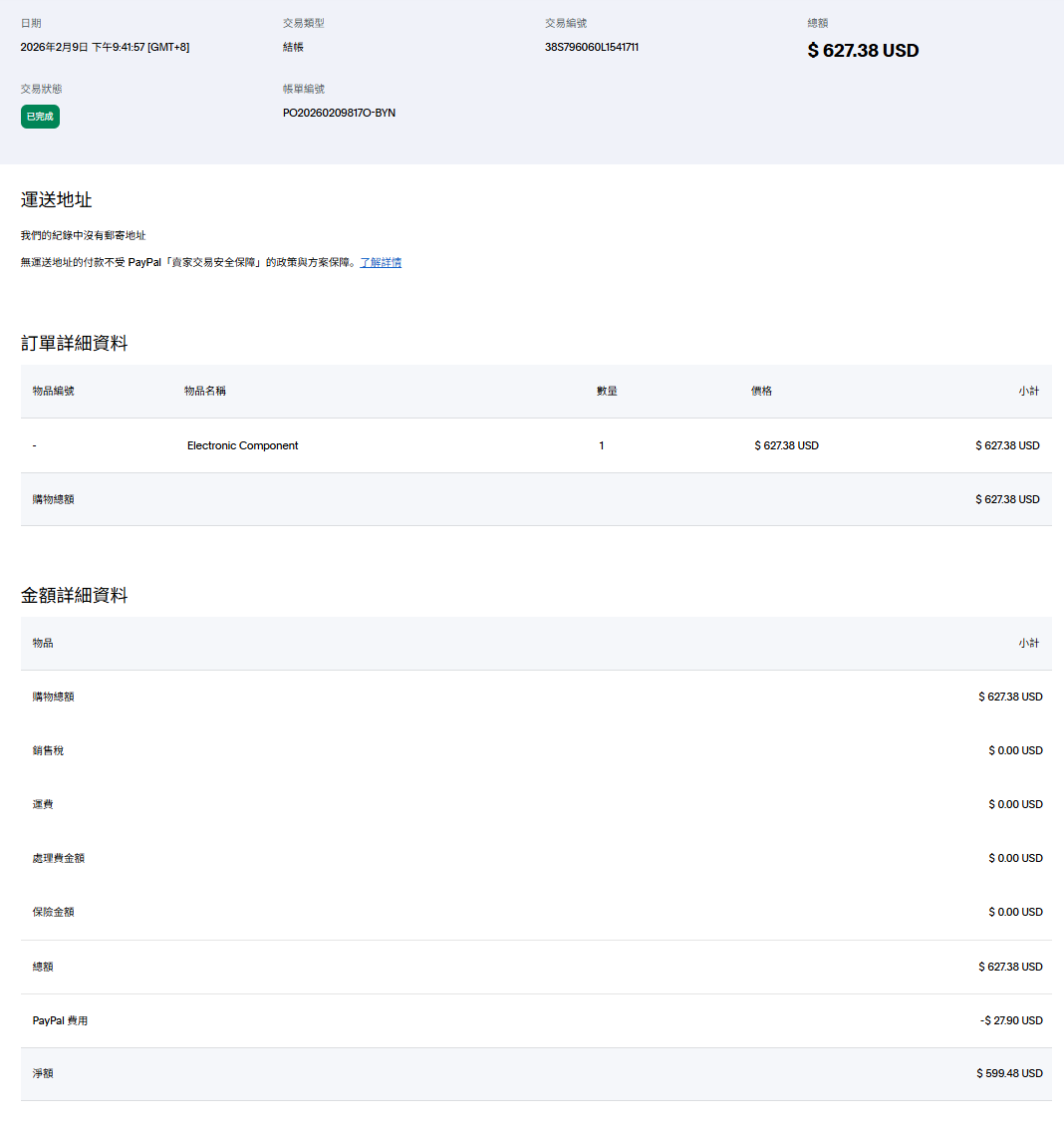
Task: Click the bold $ 627.38 USD total at top
Action: pyautogui.click(x=863, y=51)
